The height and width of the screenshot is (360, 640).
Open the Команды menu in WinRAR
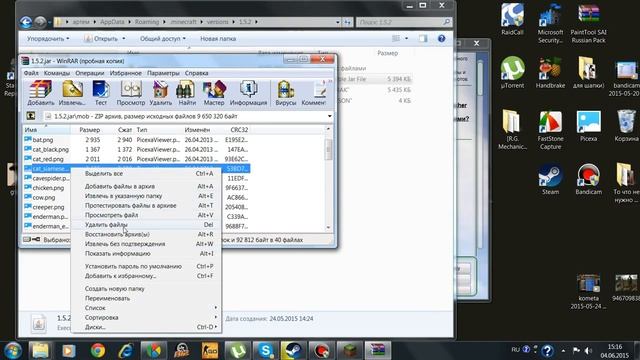coord(57,73)
